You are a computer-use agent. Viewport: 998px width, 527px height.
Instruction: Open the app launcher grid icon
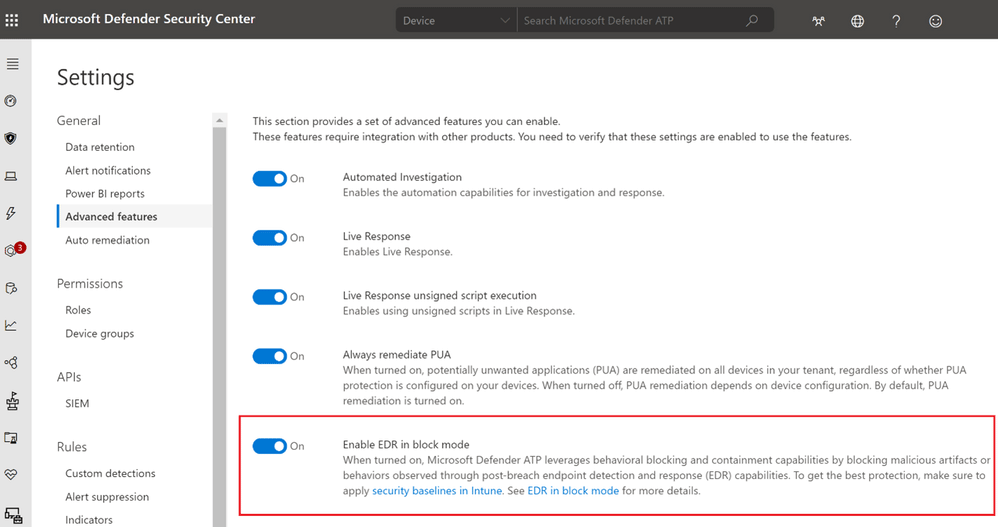click(x=11, y=20)
